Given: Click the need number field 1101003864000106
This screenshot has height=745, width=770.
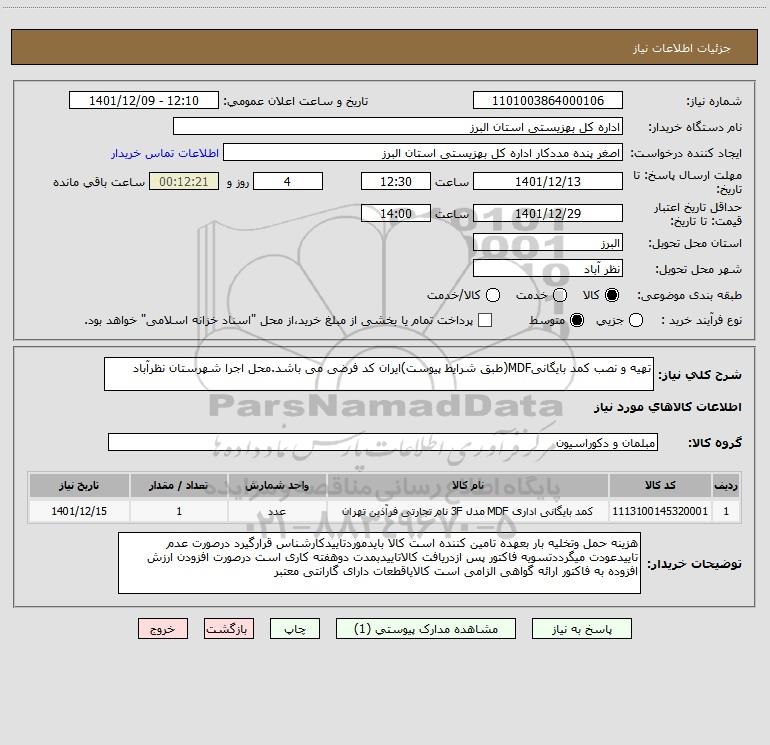Looking at the screenshot, I should click(x=548, y=100).
